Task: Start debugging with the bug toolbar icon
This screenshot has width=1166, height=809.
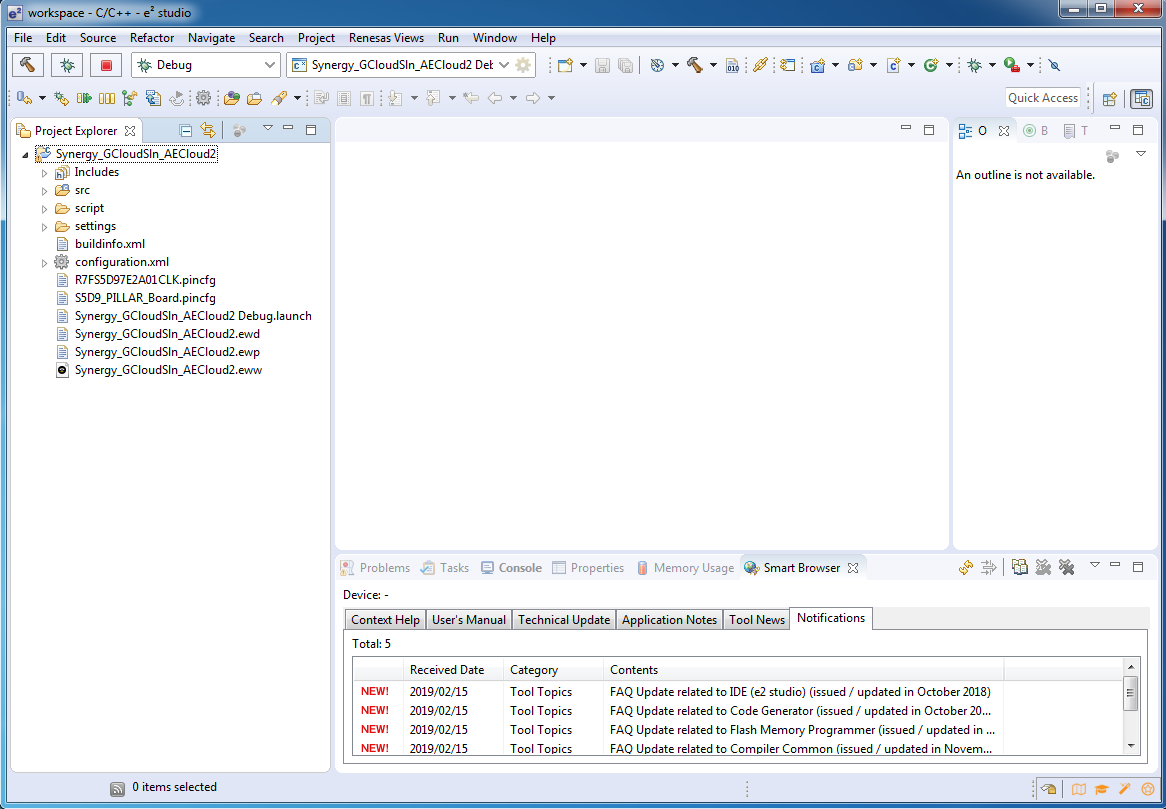Action: pos(66,64)
